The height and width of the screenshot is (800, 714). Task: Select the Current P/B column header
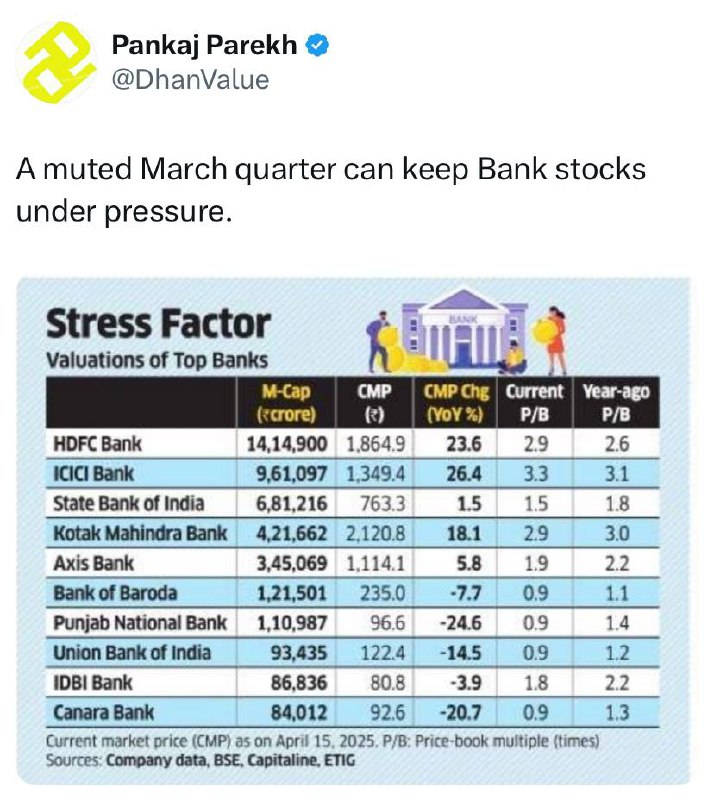tap(535, 403)
